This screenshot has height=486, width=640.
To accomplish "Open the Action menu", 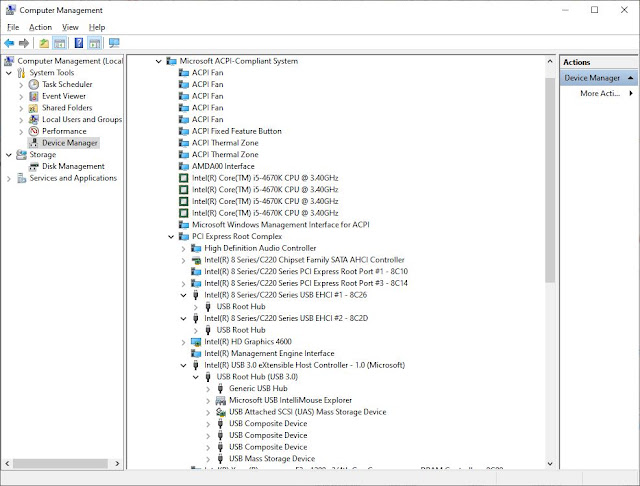I will tap(40, 27).
